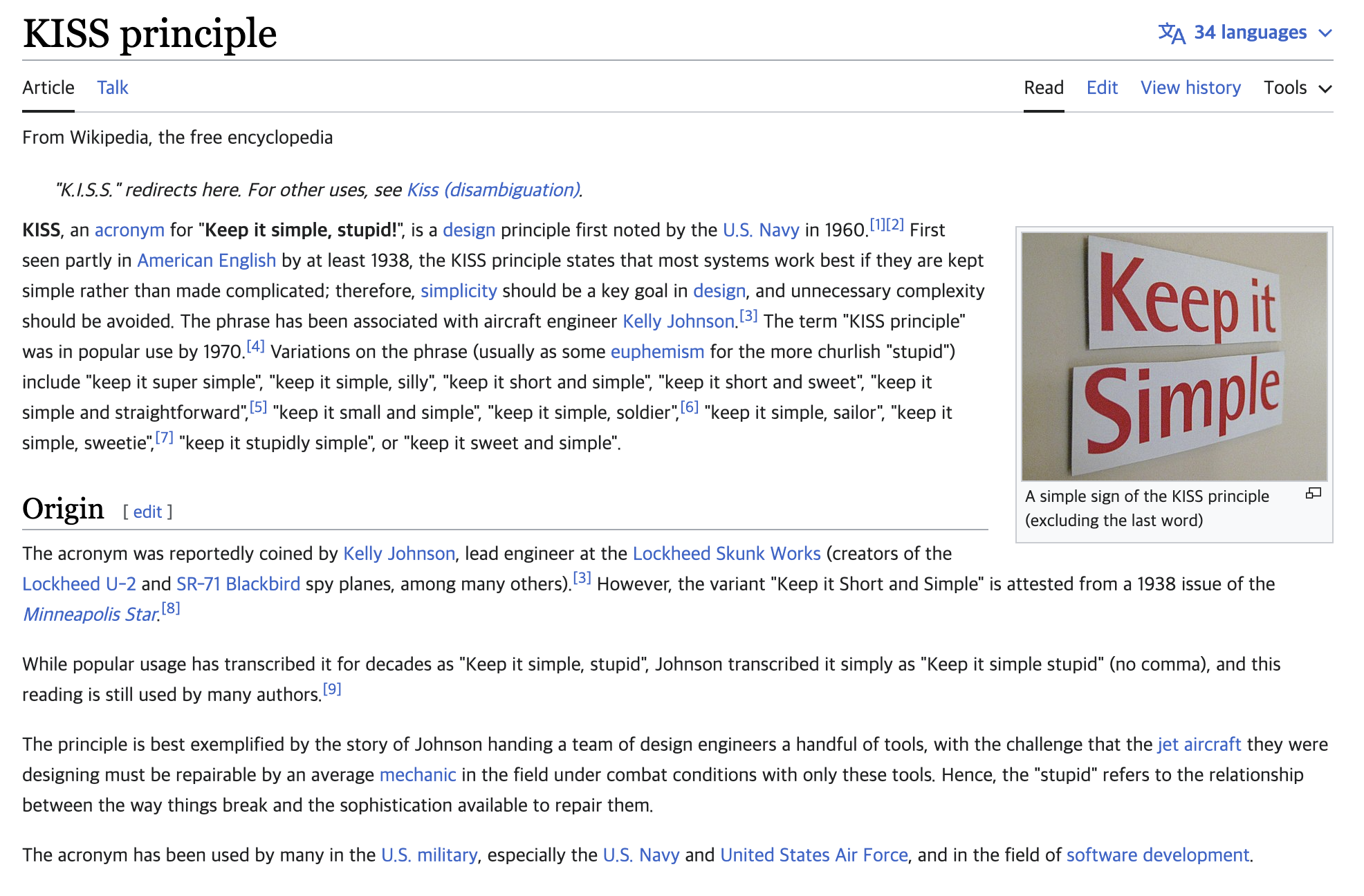The height and width of the screenshot is (896, 1364).
Task: Click the language translation icon
Action: pyautogui.click(x=1172, y=32)
